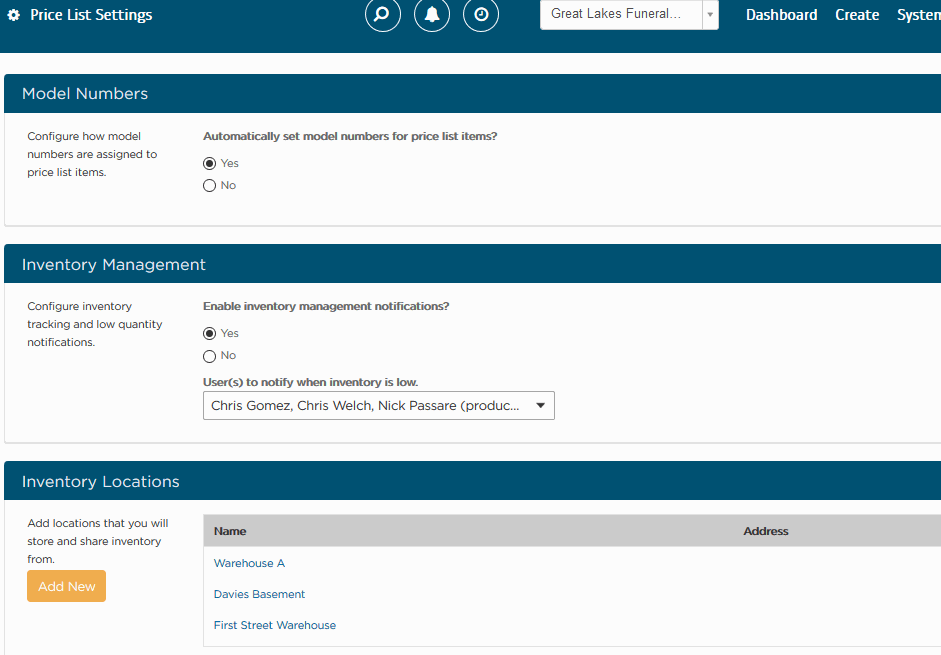Click the 'Enable inventory management notifications?' label
Screen dimensions: 941x655
coord(326,306)
